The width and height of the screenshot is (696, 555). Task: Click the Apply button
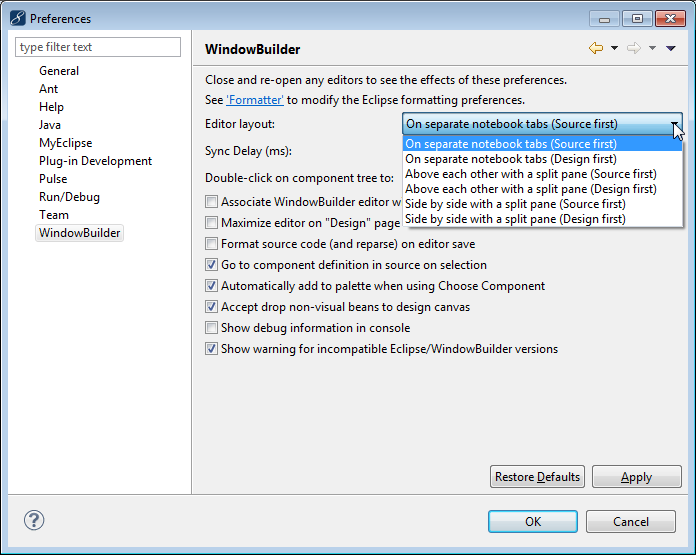click(x=636, y=477)
